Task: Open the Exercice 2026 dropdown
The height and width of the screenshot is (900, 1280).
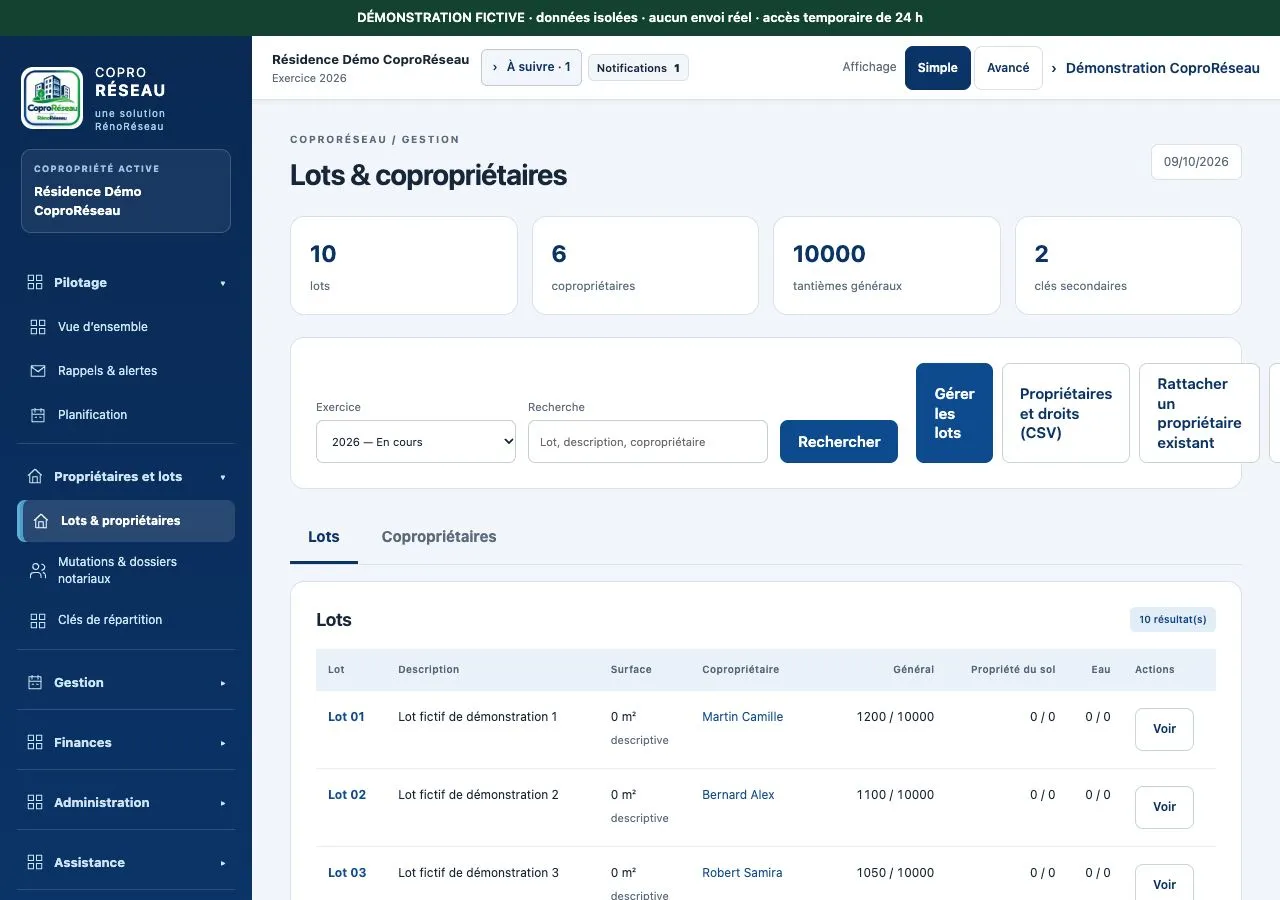Action: pos(416,441)
